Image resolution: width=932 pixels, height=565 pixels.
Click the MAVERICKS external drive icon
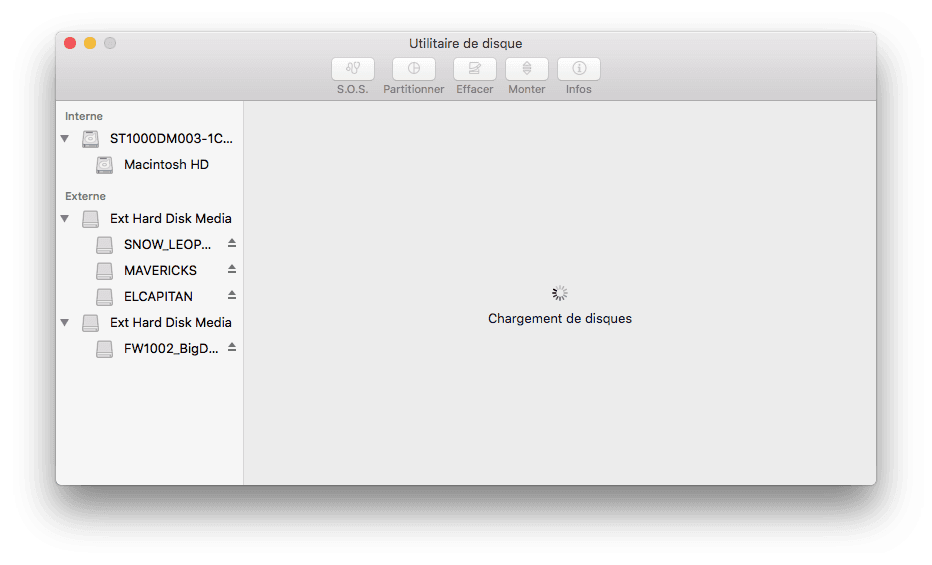click(x=105, y=271)
